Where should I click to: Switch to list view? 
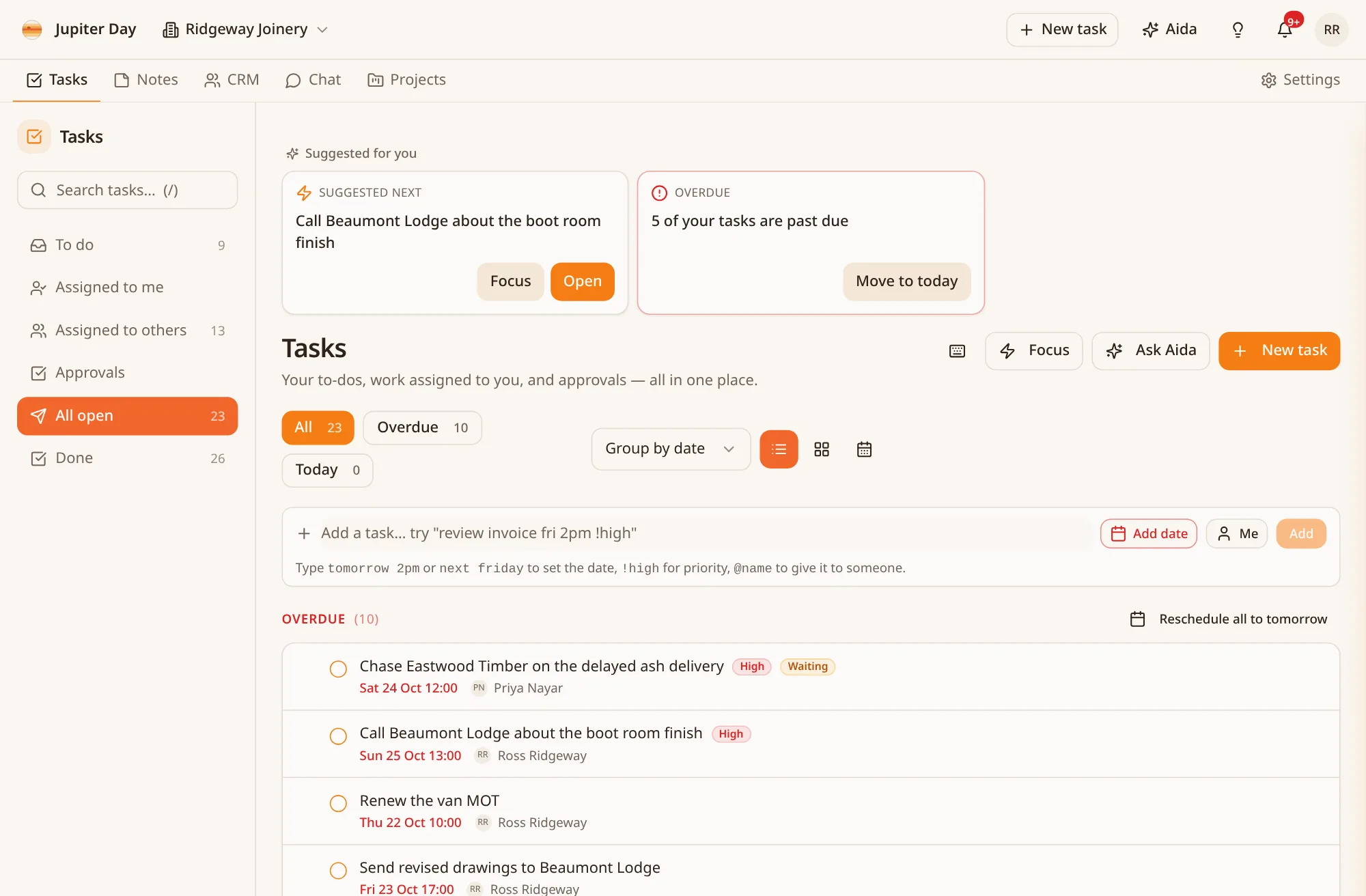tap(779, 449)
